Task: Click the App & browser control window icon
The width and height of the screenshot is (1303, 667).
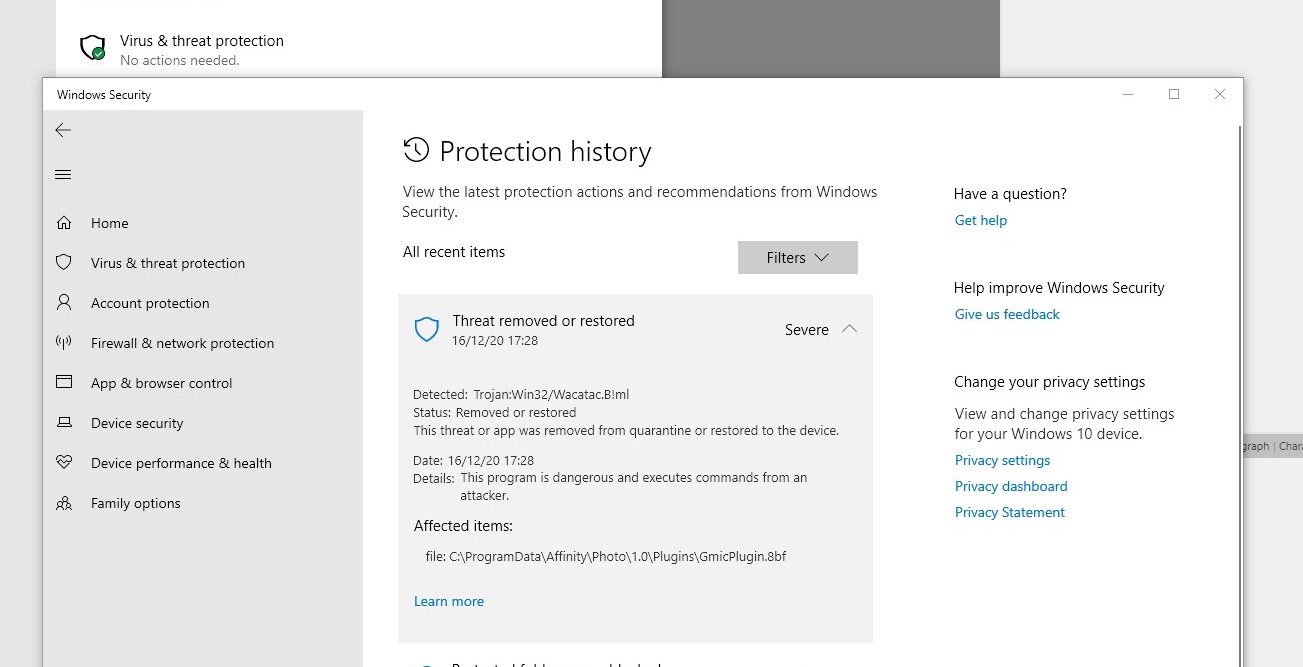Action: (x=64, y=382)
